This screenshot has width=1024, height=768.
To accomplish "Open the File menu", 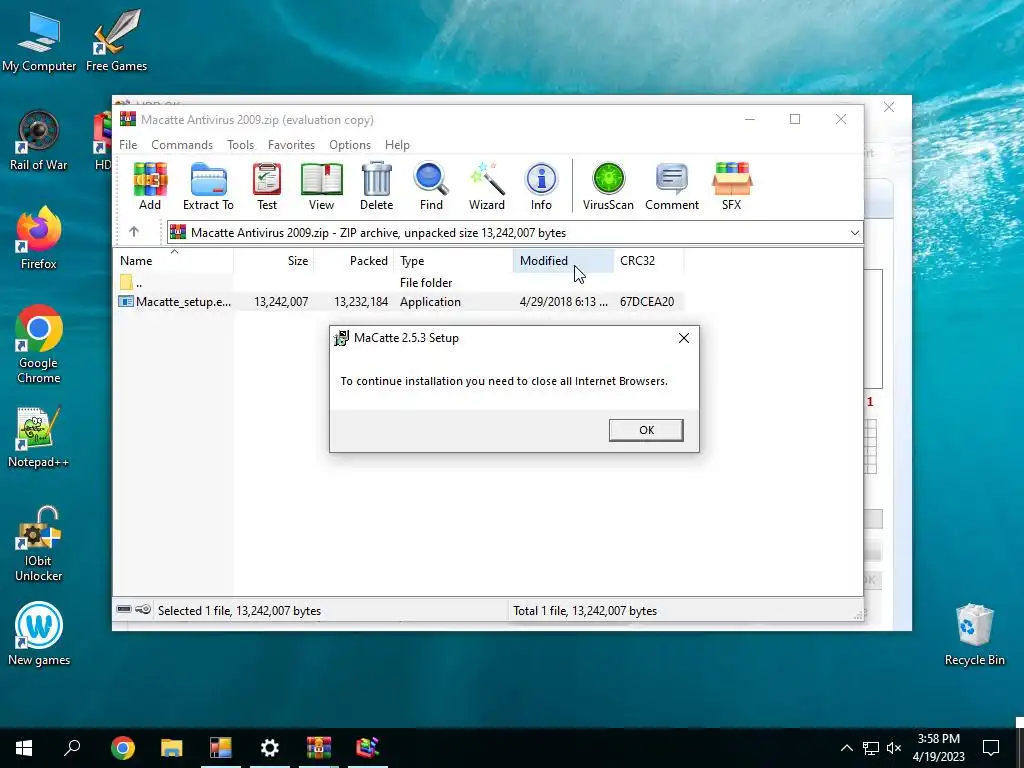I will click(x=128, y=145).
